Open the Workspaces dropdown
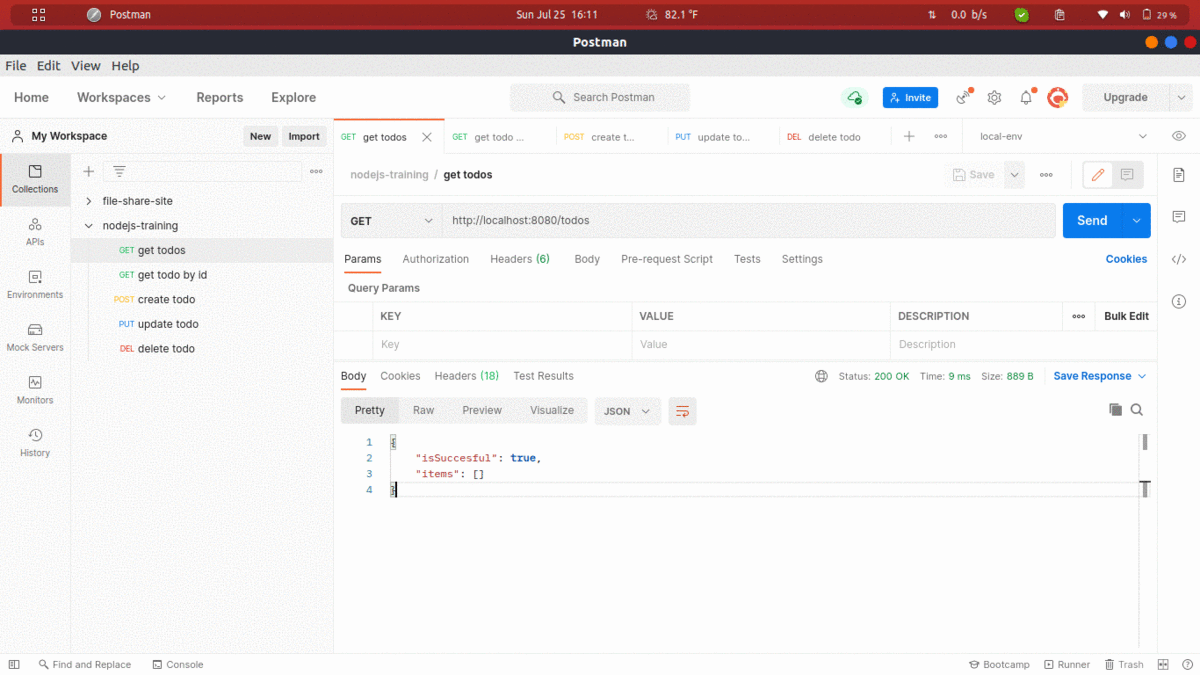Screen dimensions: 1200x675 [x=122, y=97]
